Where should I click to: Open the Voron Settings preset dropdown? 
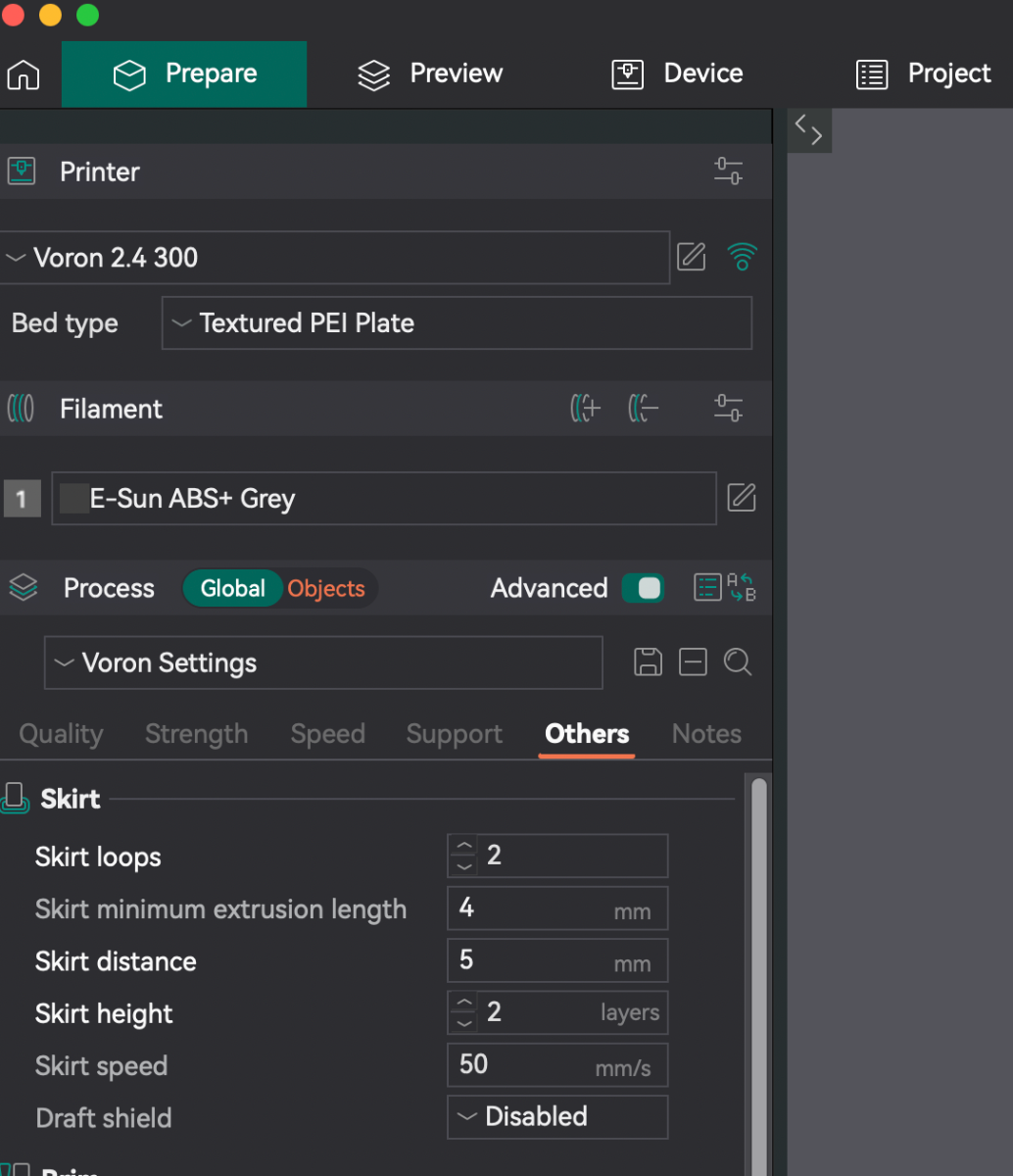click(323, 662)
